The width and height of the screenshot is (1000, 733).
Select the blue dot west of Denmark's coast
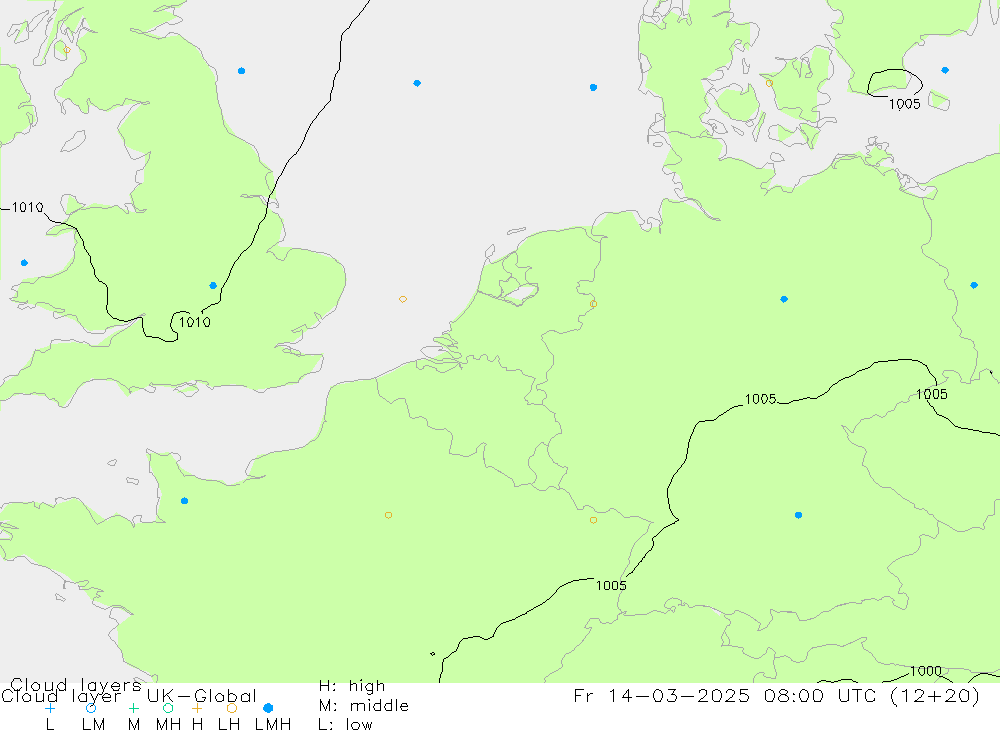click(593, 87)
